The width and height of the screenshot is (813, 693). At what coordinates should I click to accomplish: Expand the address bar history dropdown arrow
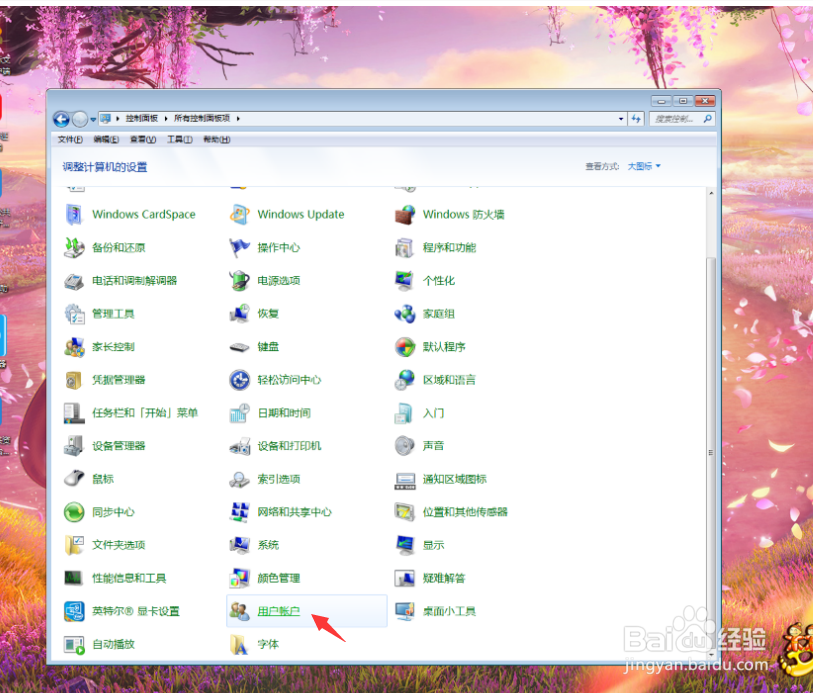tap(621, 119)
